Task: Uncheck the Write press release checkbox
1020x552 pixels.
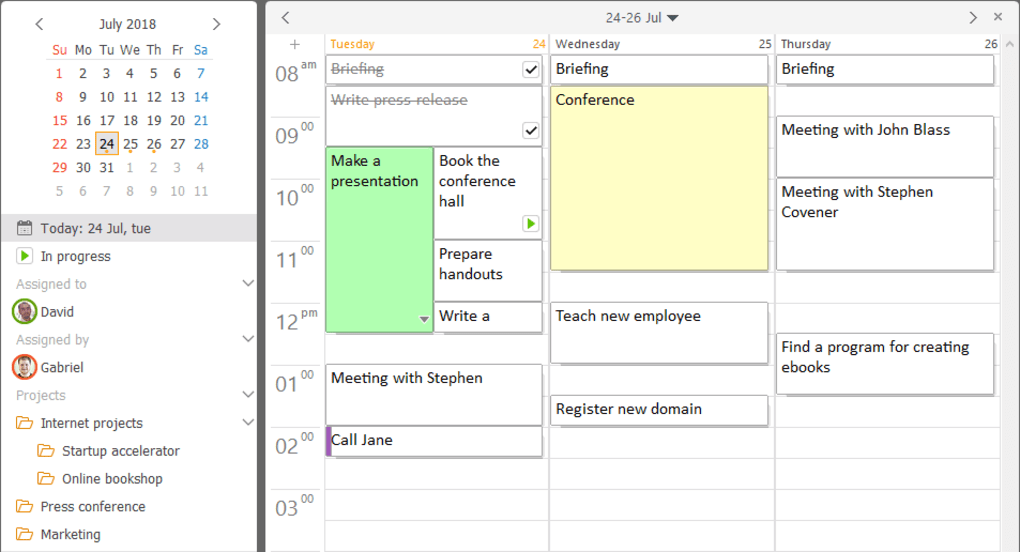Action: [x=531, y=131]
